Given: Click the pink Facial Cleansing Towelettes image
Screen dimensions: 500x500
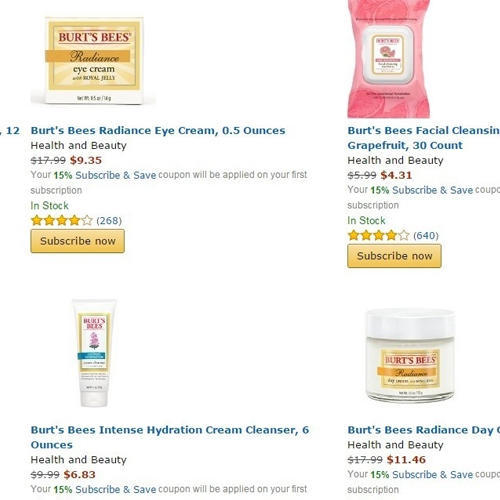Looking at the screenshot, I should pyautogui.click(x=388, y=59).
